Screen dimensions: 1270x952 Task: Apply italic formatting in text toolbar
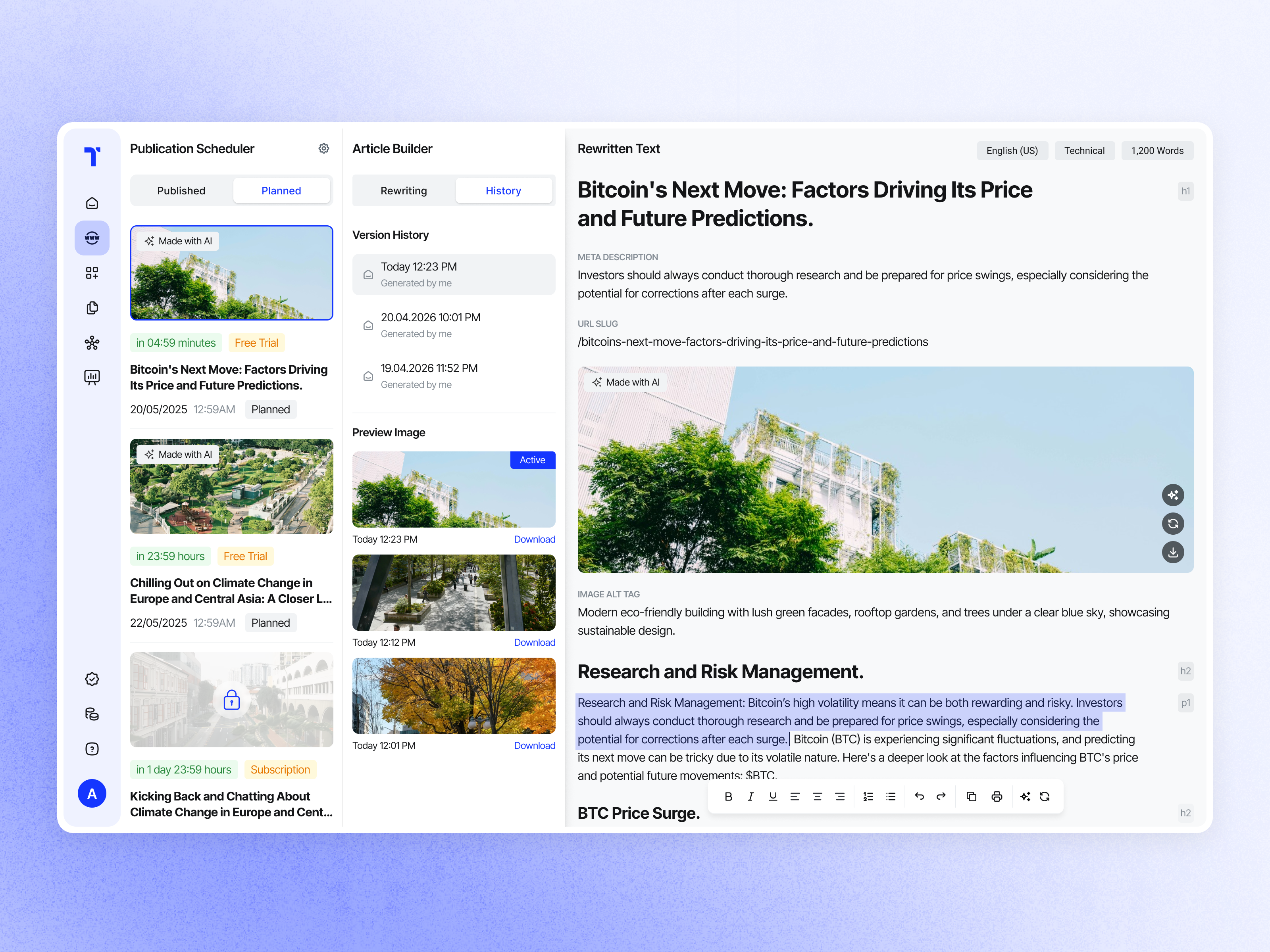(x=750, y=797)
